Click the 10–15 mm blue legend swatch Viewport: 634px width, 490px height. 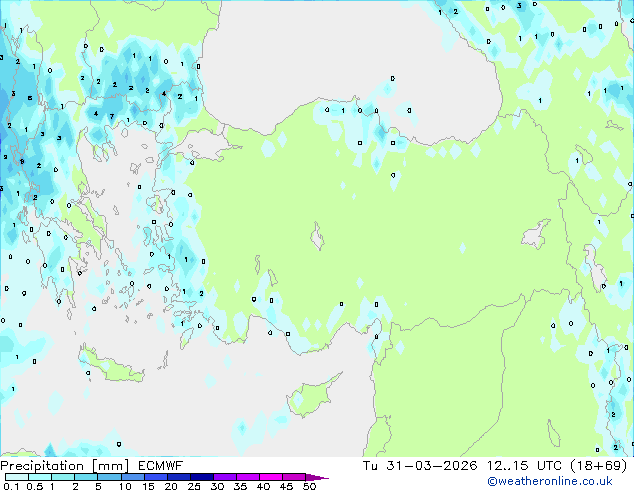(x=133, y=477)
